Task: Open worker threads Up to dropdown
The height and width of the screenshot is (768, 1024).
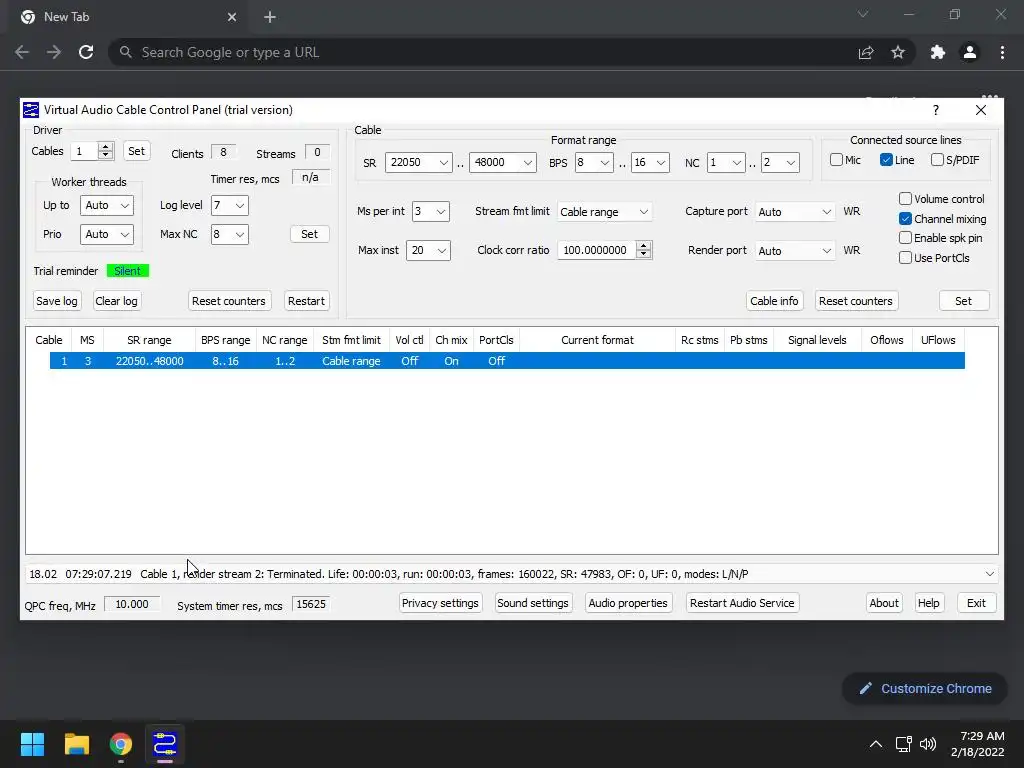Action: click(106, 205)
